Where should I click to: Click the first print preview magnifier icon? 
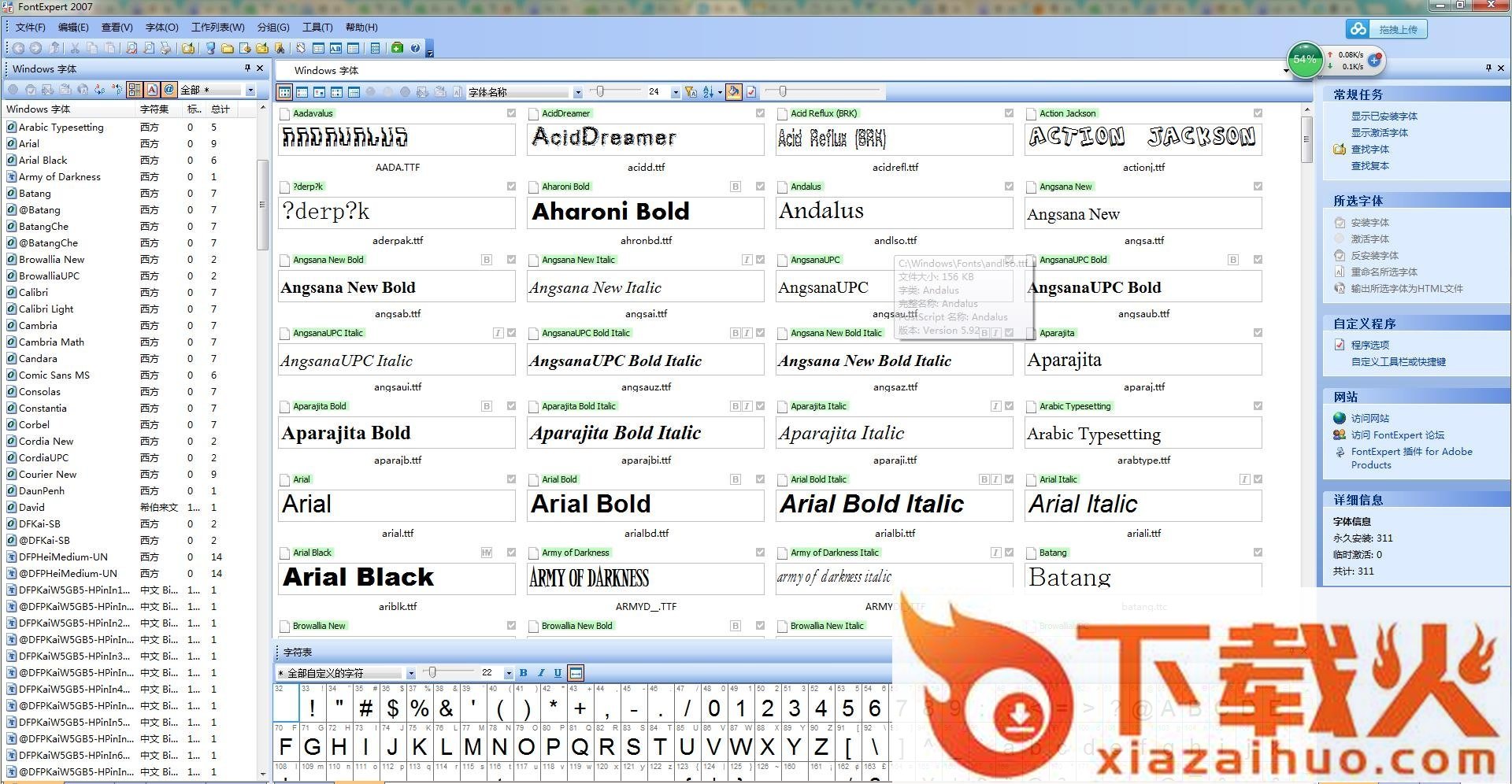[132, 48]
